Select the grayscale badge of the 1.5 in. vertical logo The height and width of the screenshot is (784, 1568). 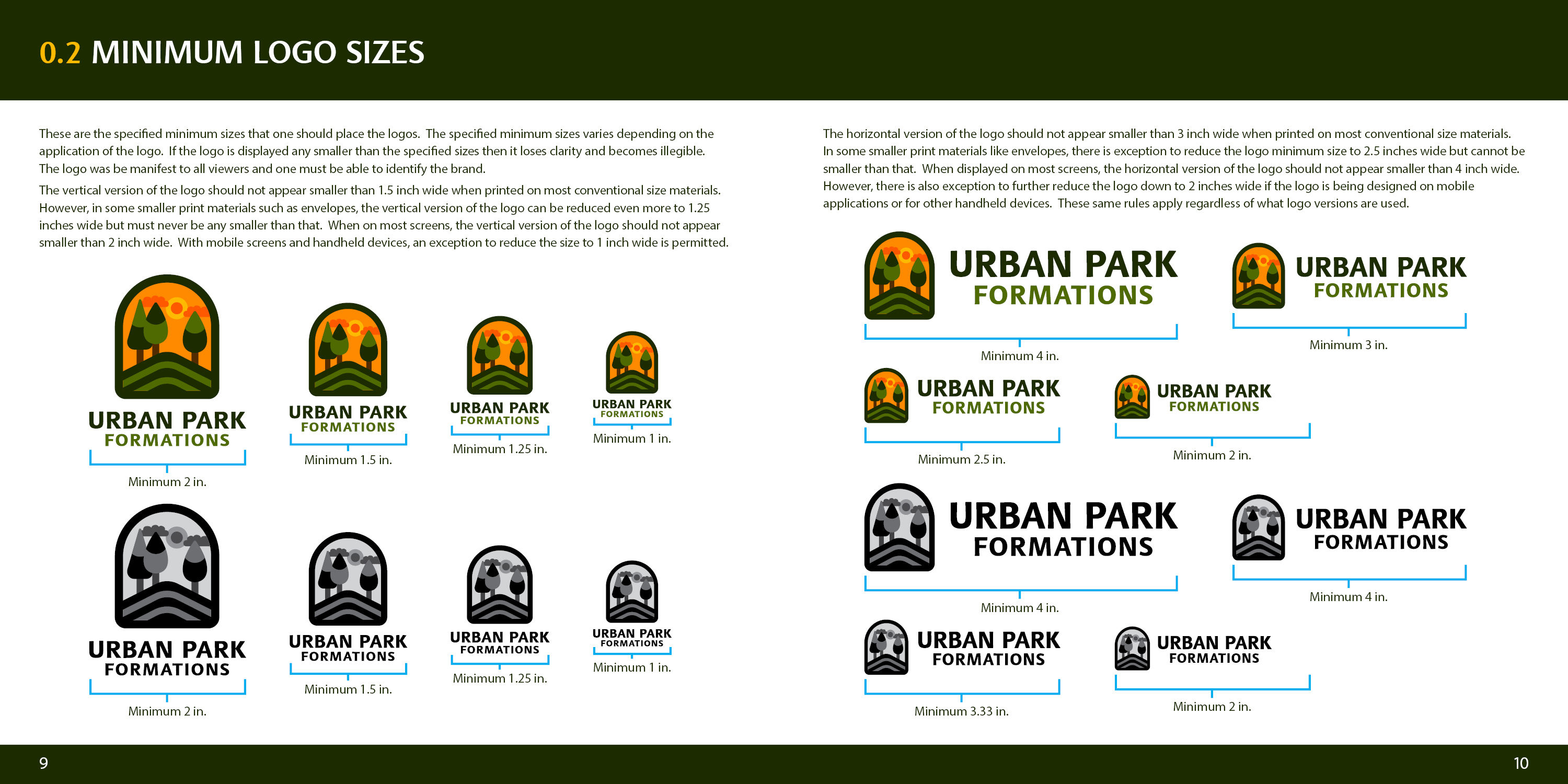(x=348, y=579)
